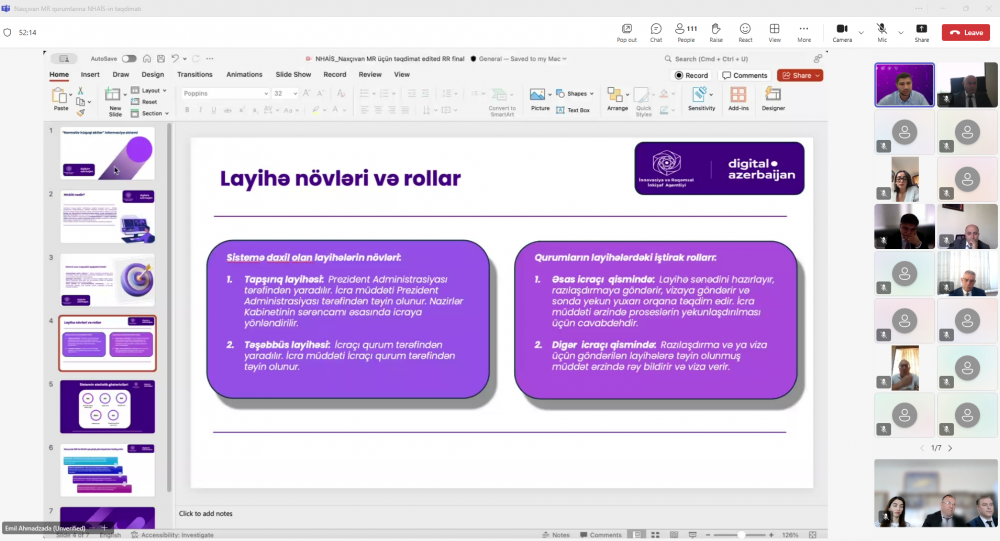1000x541 pixels.
Task: Click the Share screen icon
Action: point(921,32)
